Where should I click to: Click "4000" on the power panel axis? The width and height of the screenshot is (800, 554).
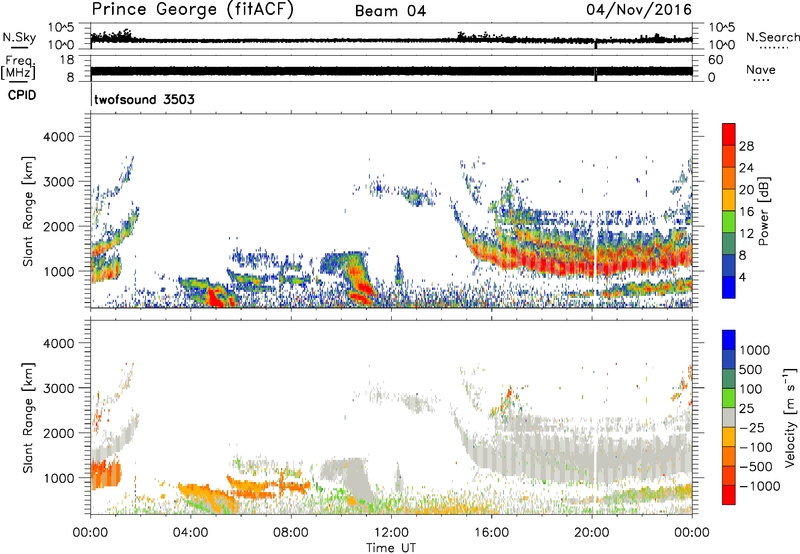click(59, 137)
